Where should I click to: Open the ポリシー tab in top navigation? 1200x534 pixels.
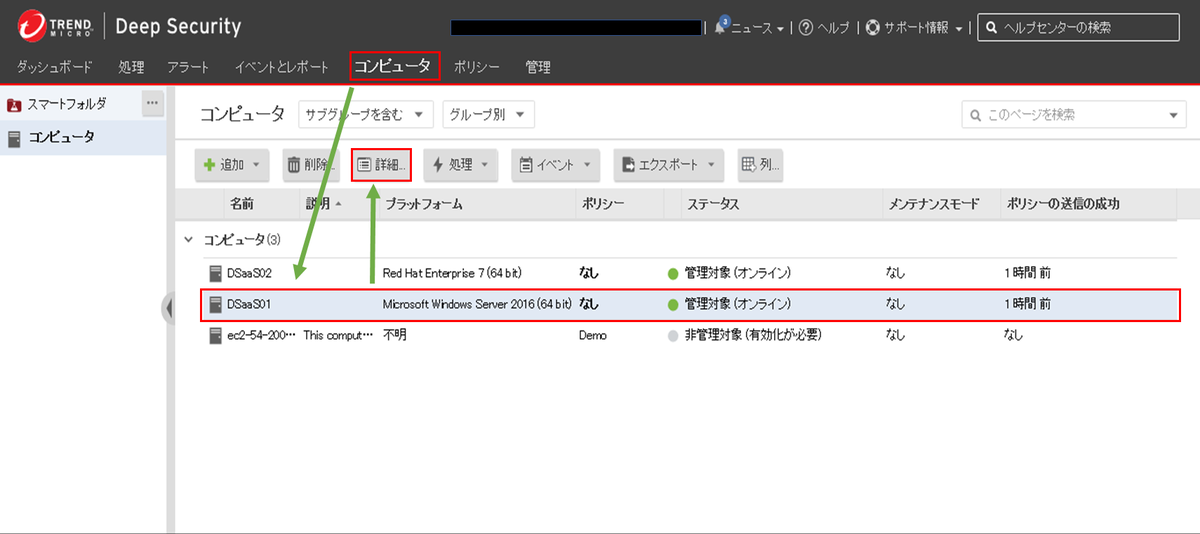pos(477,67)
